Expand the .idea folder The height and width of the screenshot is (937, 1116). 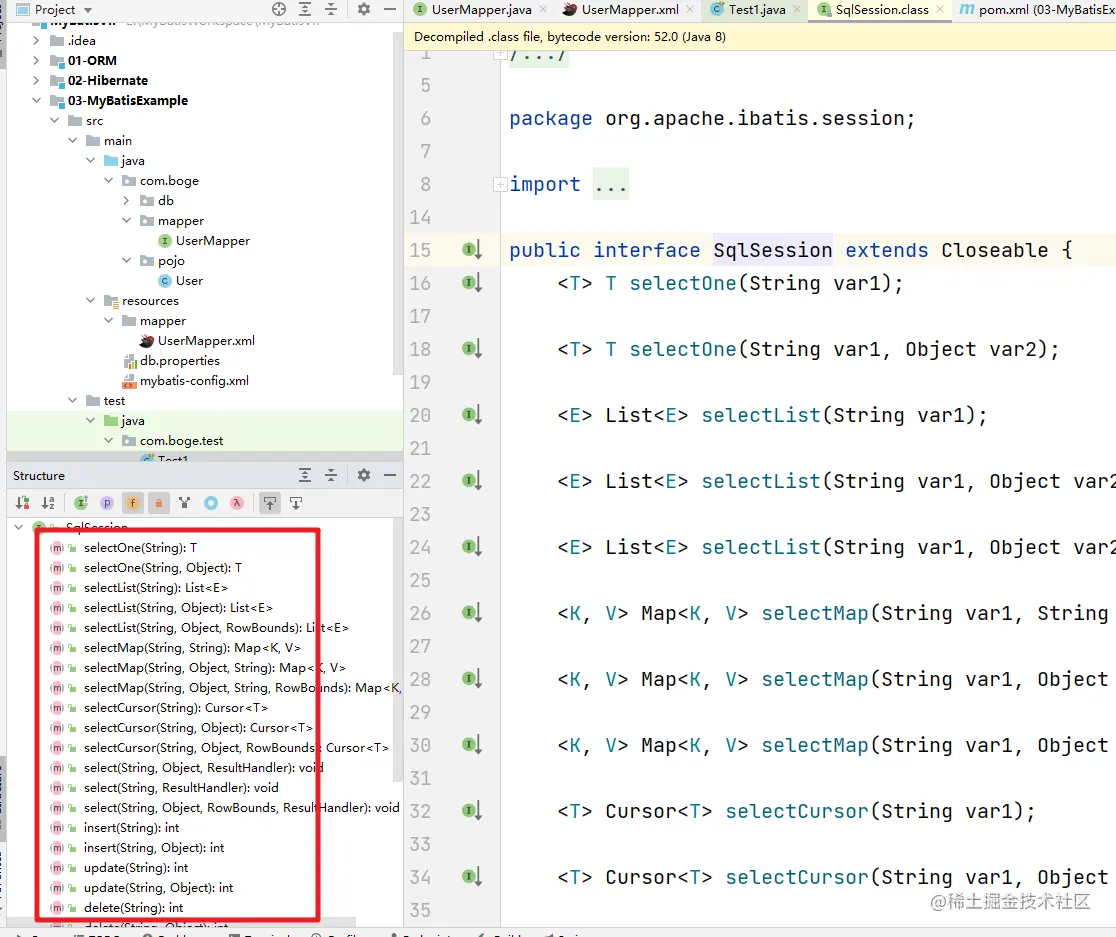pyautogui.click(x=36, y=41)
